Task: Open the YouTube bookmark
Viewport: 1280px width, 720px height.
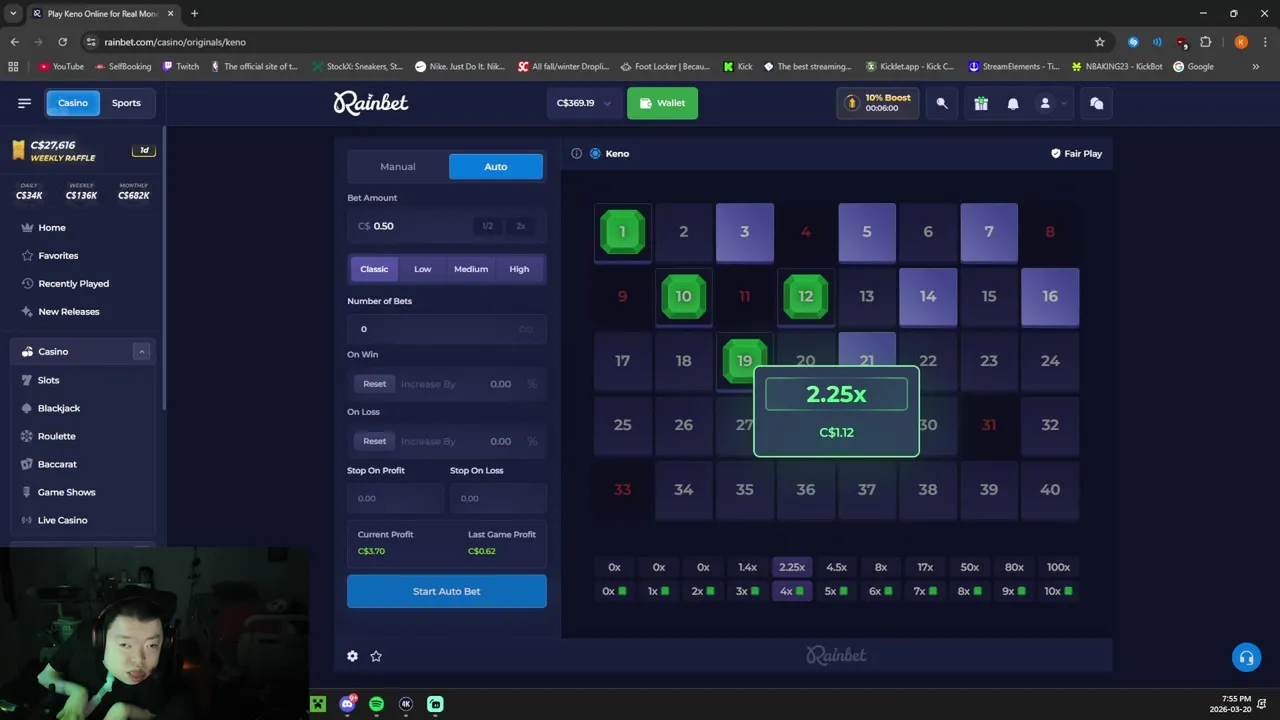Action: click(61, 67)
